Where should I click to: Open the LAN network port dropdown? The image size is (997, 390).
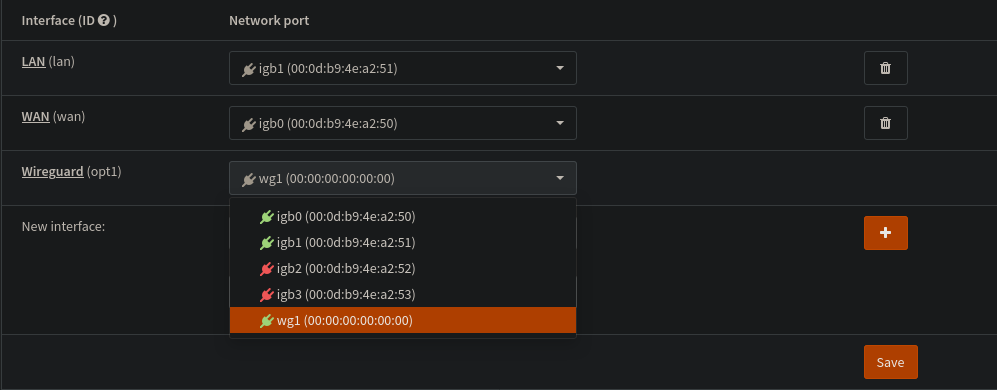tap(402, 68)
